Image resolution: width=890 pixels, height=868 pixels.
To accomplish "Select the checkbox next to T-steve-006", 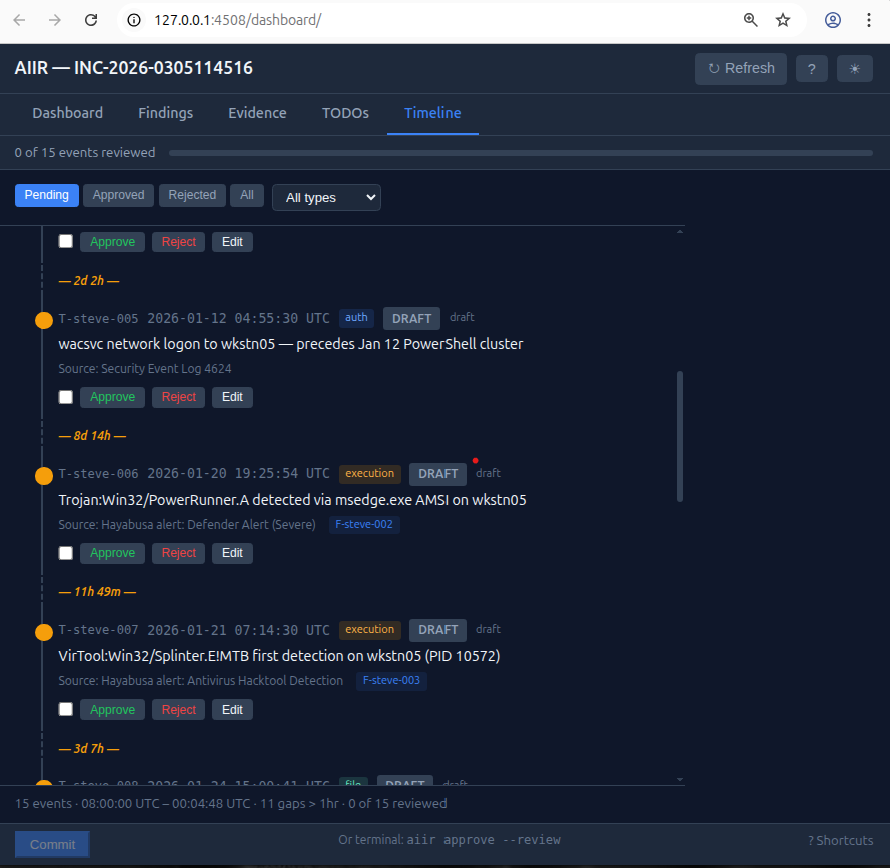I will click(x=65, y=553).
